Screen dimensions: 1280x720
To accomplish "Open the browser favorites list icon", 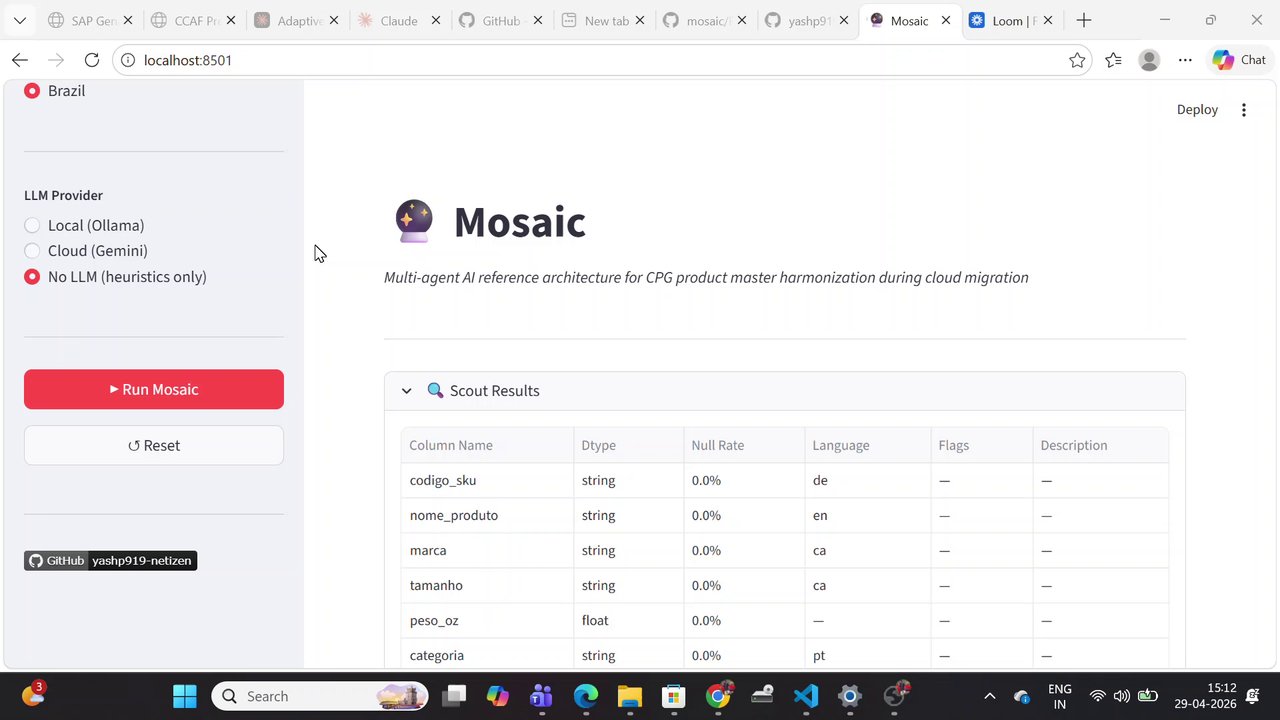I will point(1113,60).
